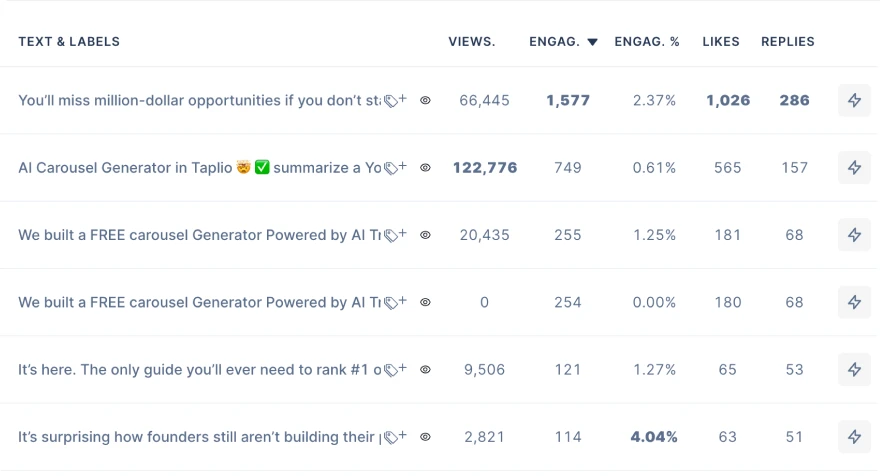Sort by LIKES column header

(x=721, y=42)
